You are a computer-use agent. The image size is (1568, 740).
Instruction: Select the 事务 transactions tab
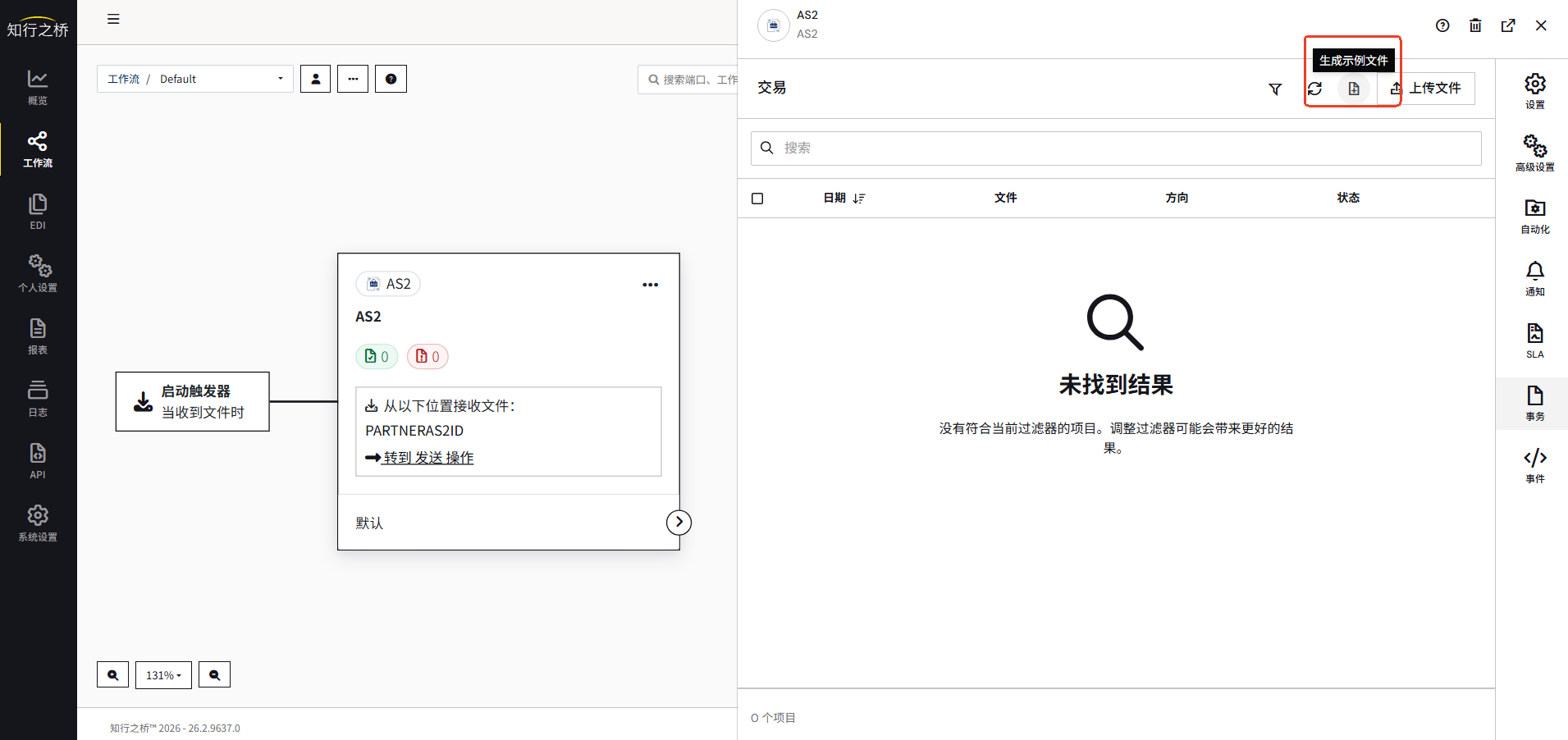(1535, 403)
